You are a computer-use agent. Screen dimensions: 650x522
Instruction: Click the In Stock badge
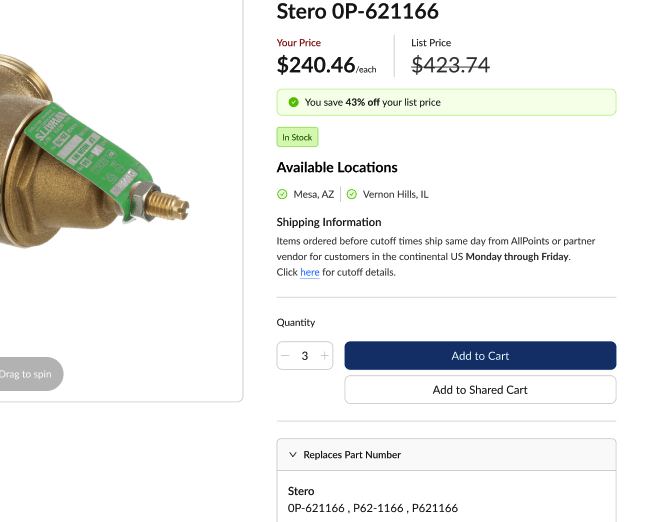click(x=297, y=137)
